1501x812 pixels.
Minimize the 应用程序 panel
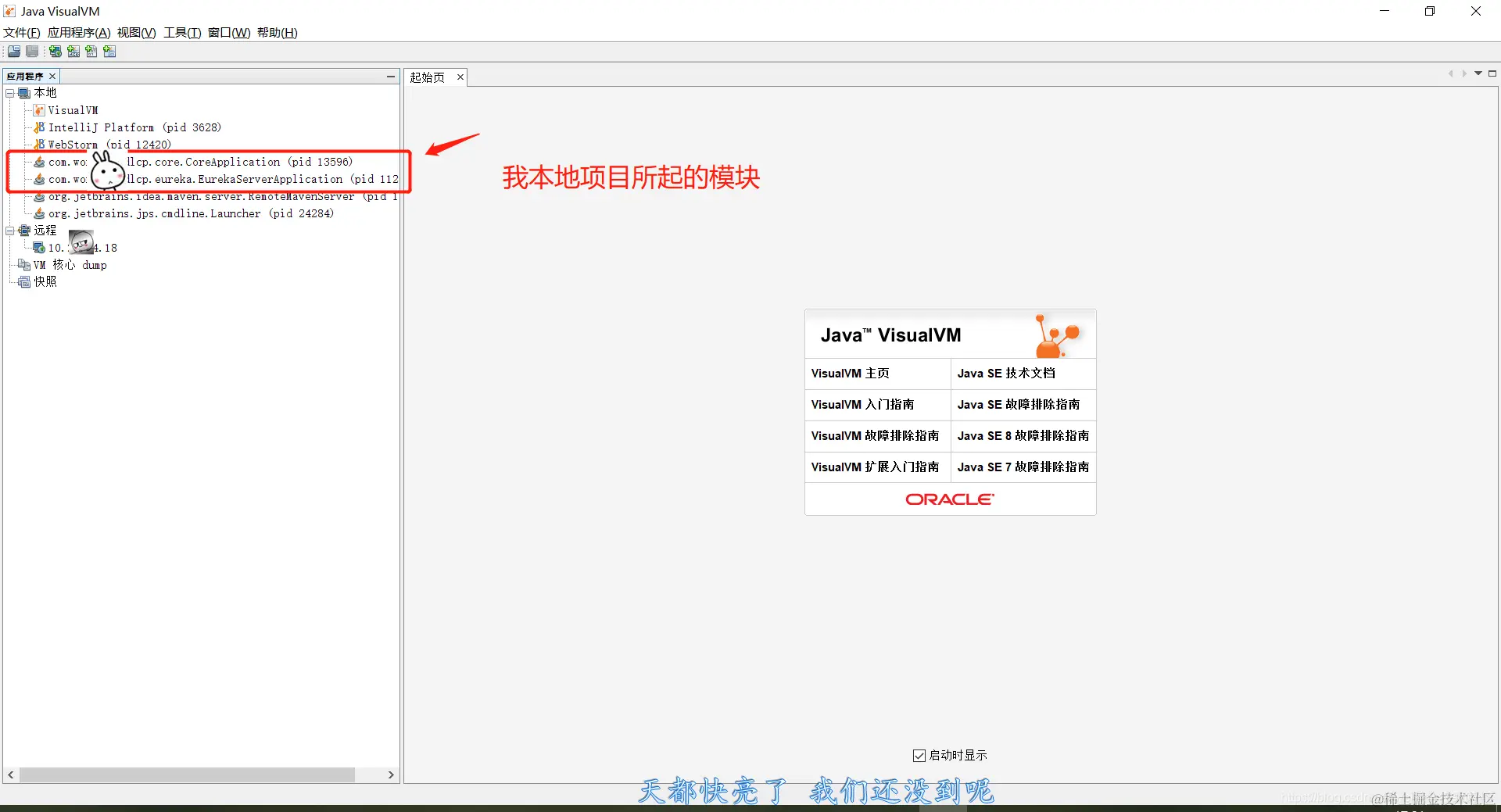pyautogui.click(x=391, y=77)
